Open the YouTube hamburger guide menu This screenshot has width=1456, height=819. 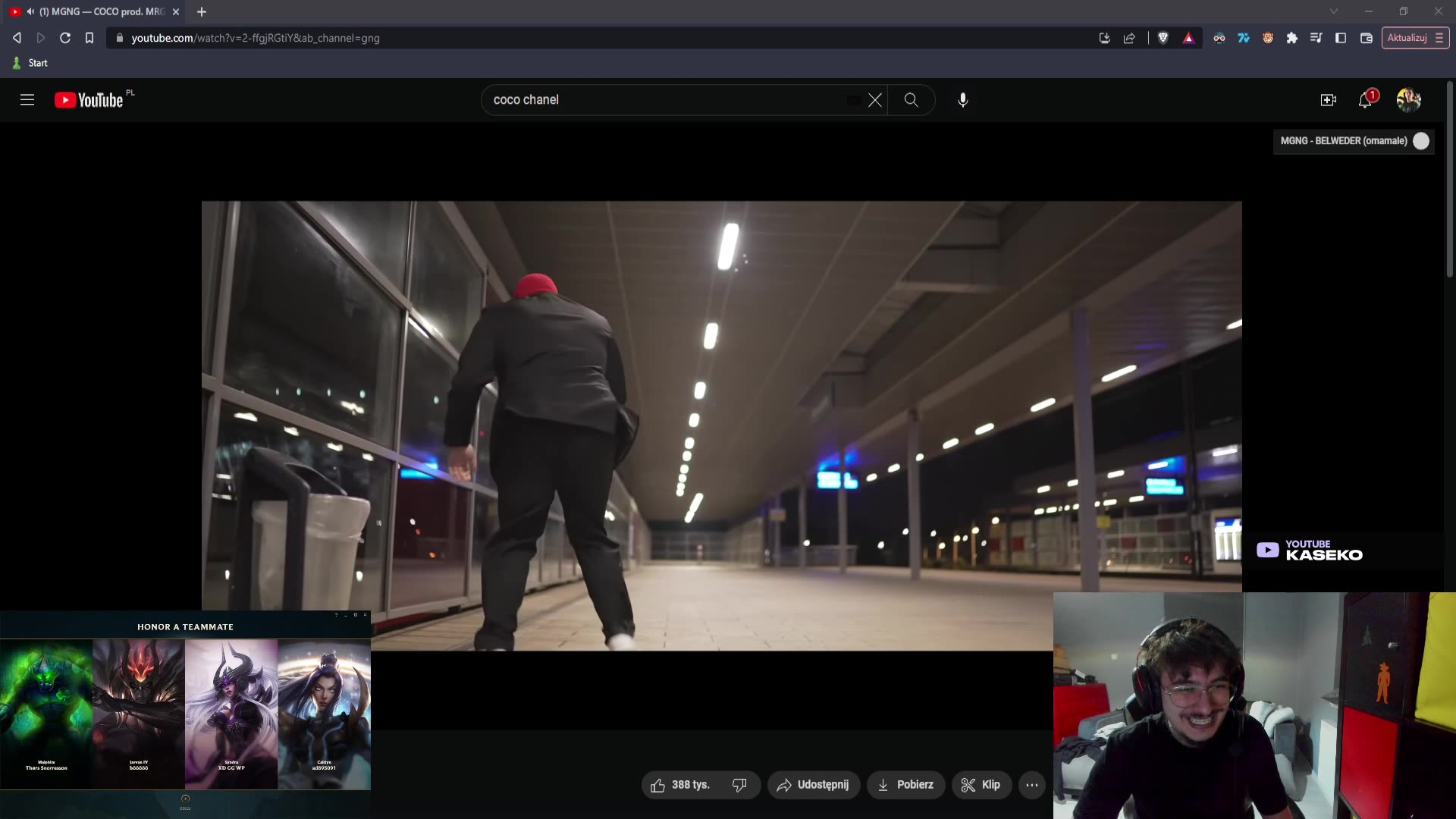pos(27,100)
